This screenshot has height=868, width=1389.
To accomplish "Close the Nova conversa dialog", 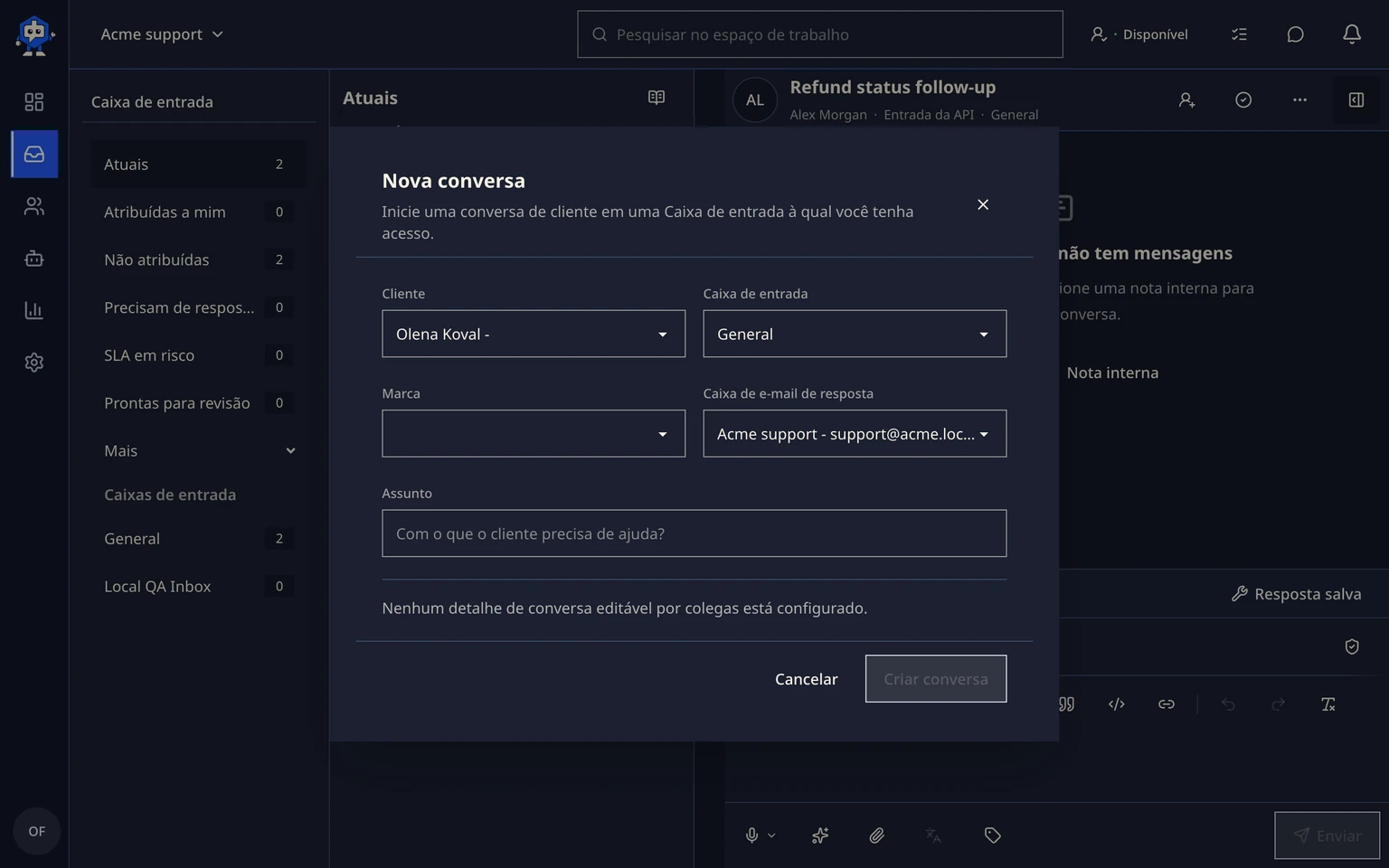I will [x=983, y=204].
